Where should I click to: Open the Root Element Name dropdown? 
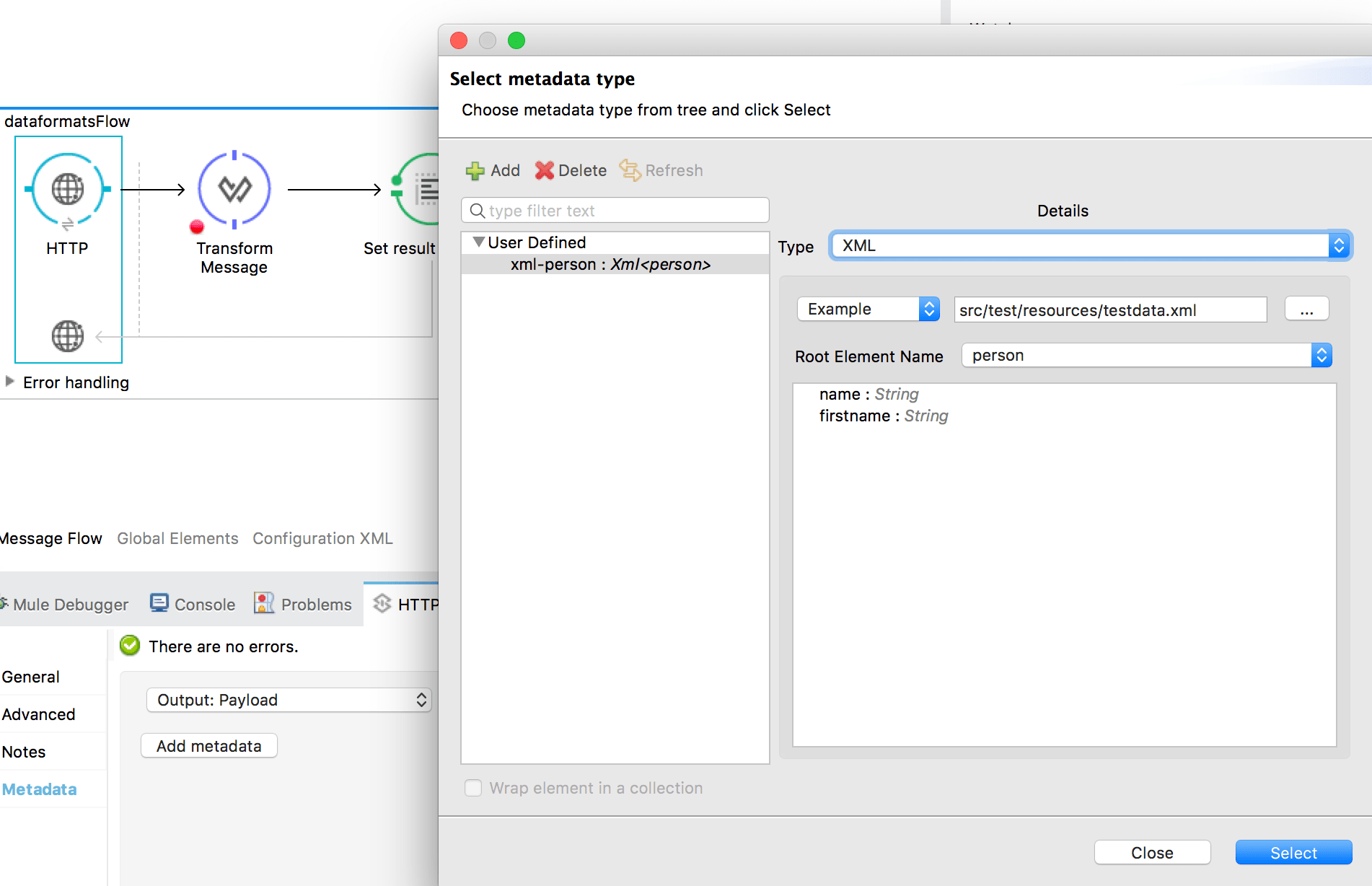coord(1146,356)
